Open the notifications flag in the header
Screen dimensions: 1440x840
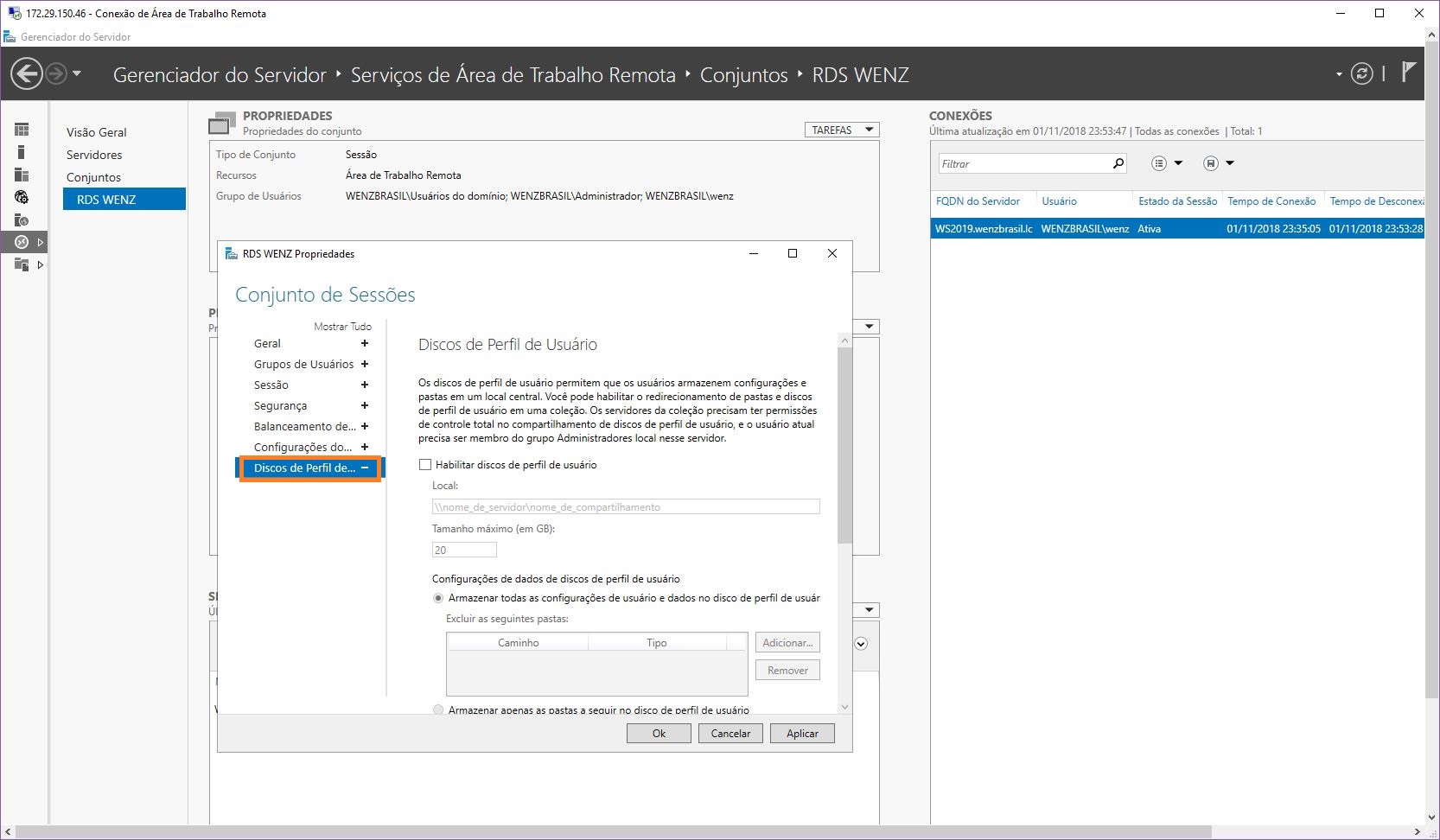[x=1408, y=73]
